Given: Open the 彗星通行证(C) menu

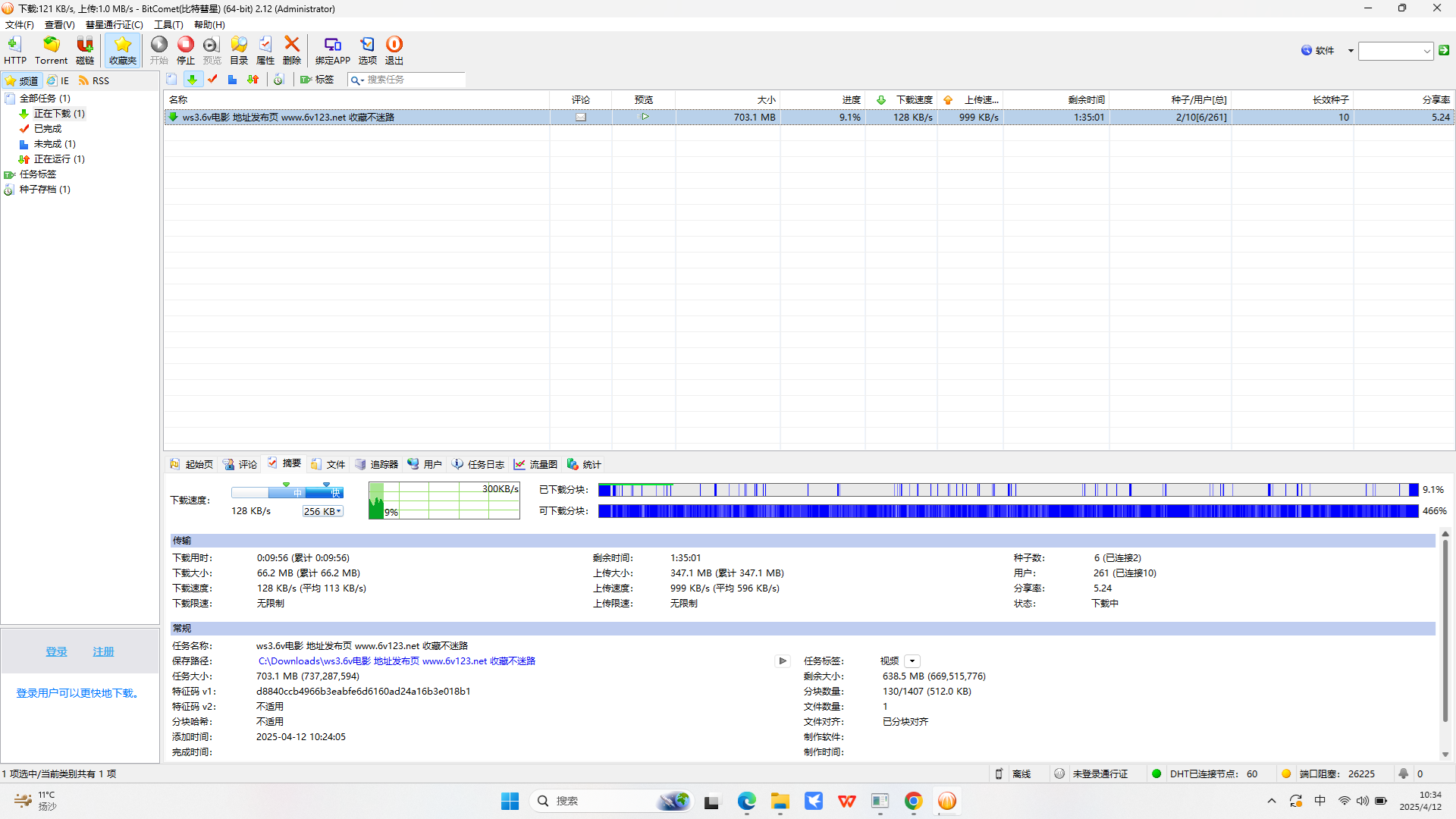Looking at the screenshot, I should click(x=115, y=25).
